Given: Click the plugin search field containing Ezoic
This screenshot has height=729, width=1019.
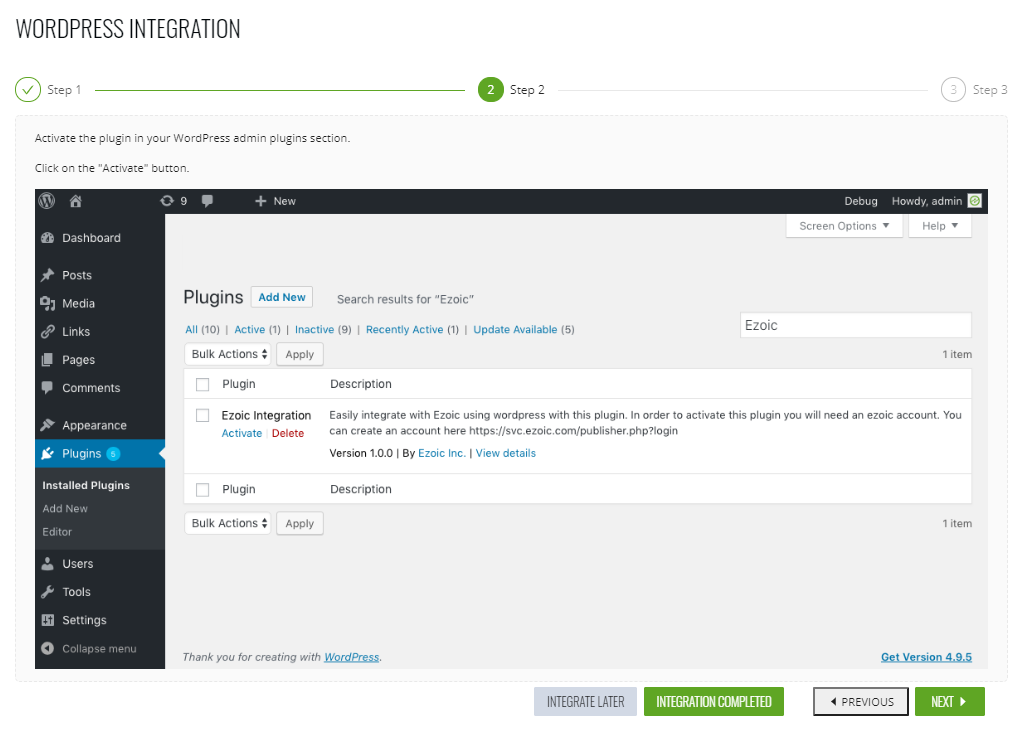Looking at the screenshot, I should click(x=854, y=325).
